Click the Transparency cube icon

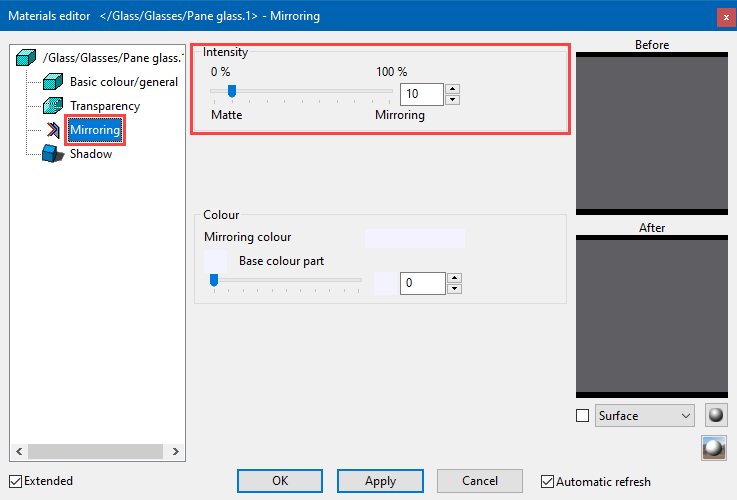coord(53,106)
